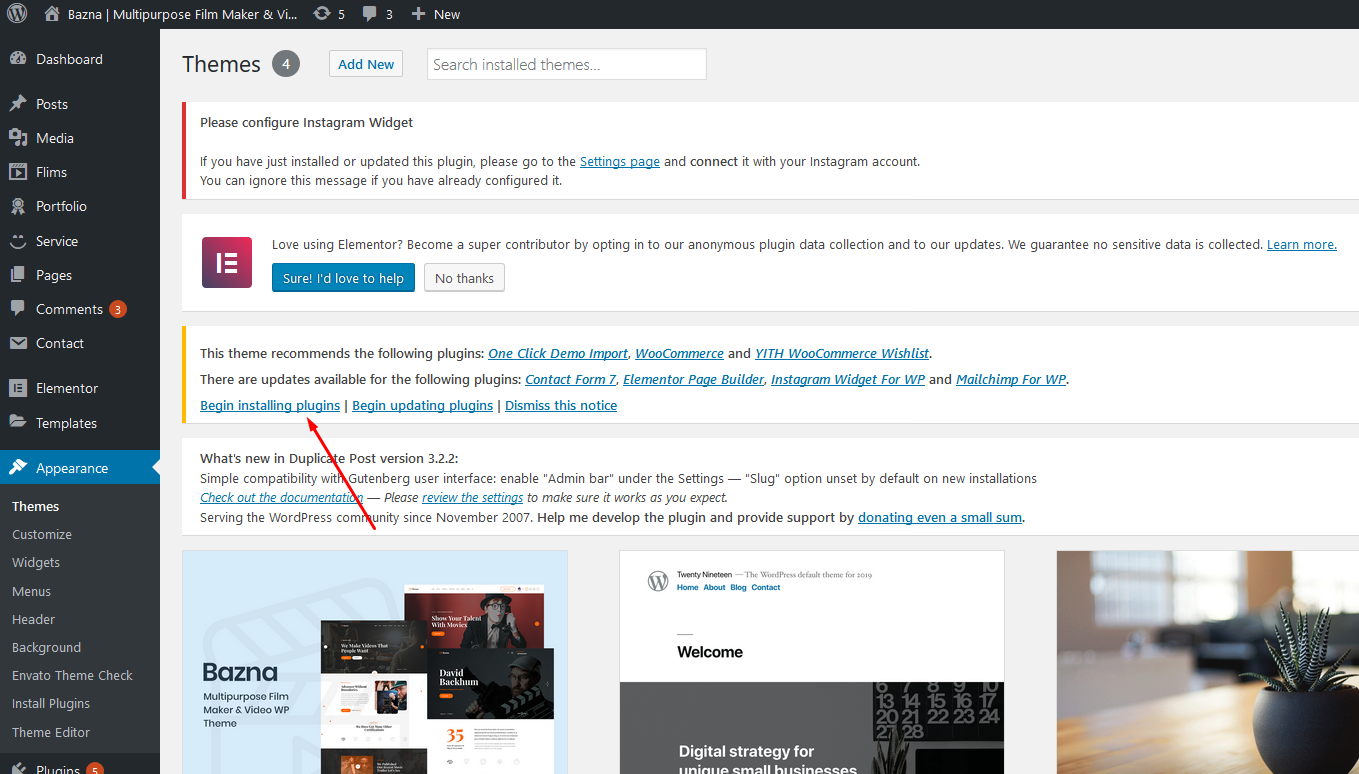The image size is (1359, 774).
Task: Open the New content menu
Action: [436, 14]
